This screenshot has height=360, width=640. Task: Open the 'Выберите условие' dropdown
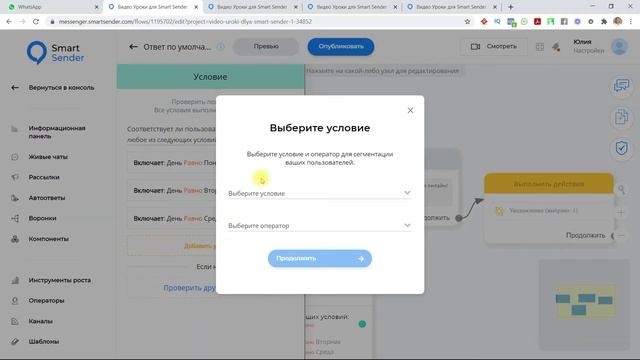[x=320, y=193]
